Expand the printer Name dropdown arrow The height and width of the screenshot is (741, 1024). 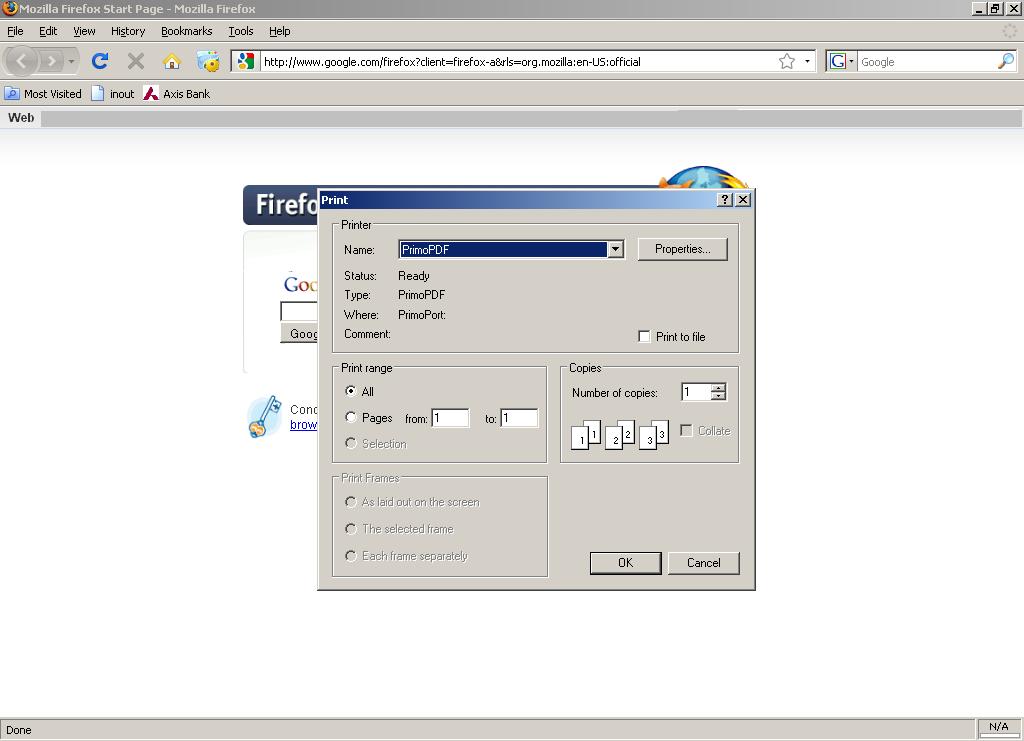pos(615,249)
